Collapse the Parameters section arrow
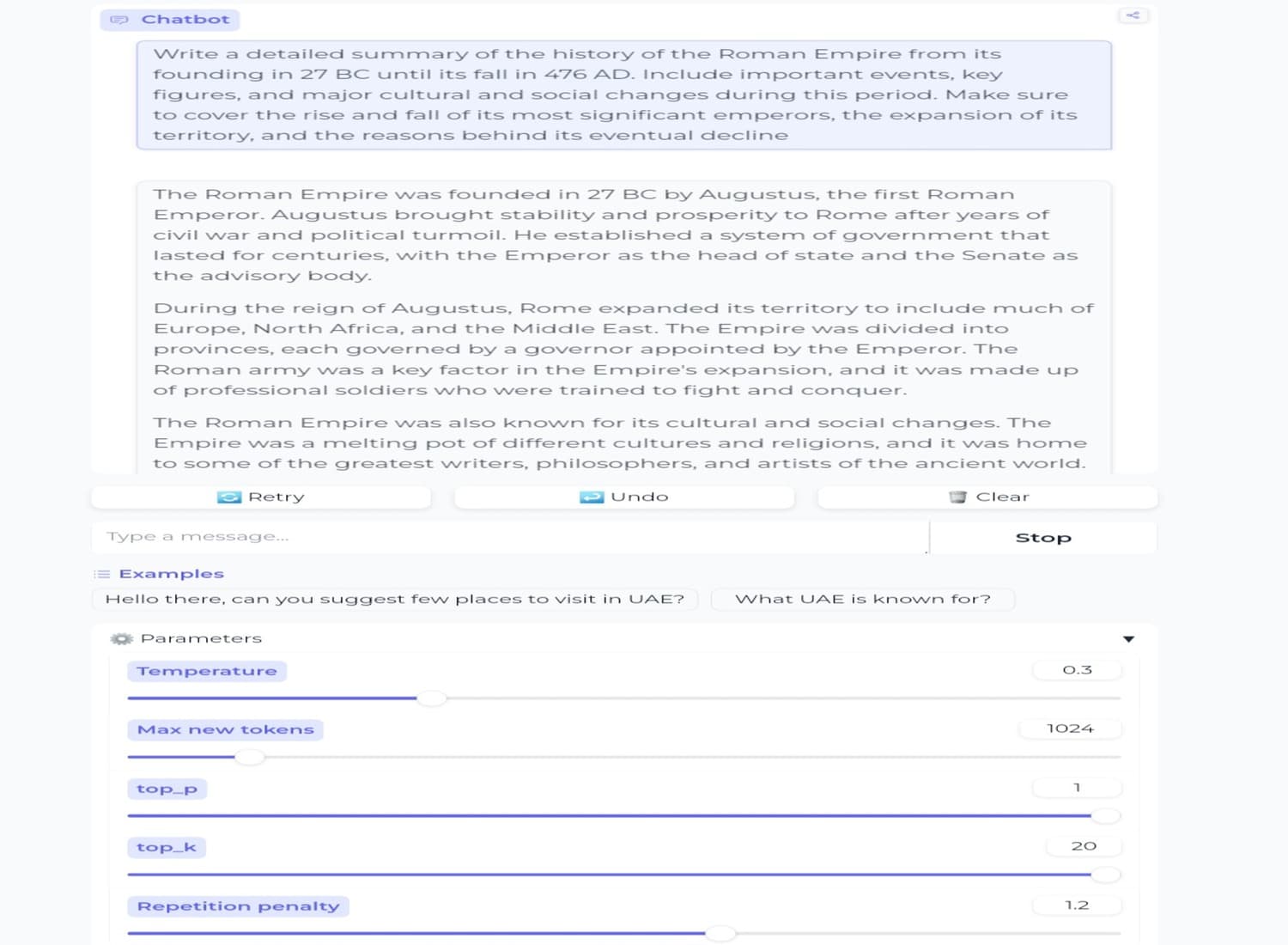This screenshot has width=1288, height=945. pos(1128,638)
